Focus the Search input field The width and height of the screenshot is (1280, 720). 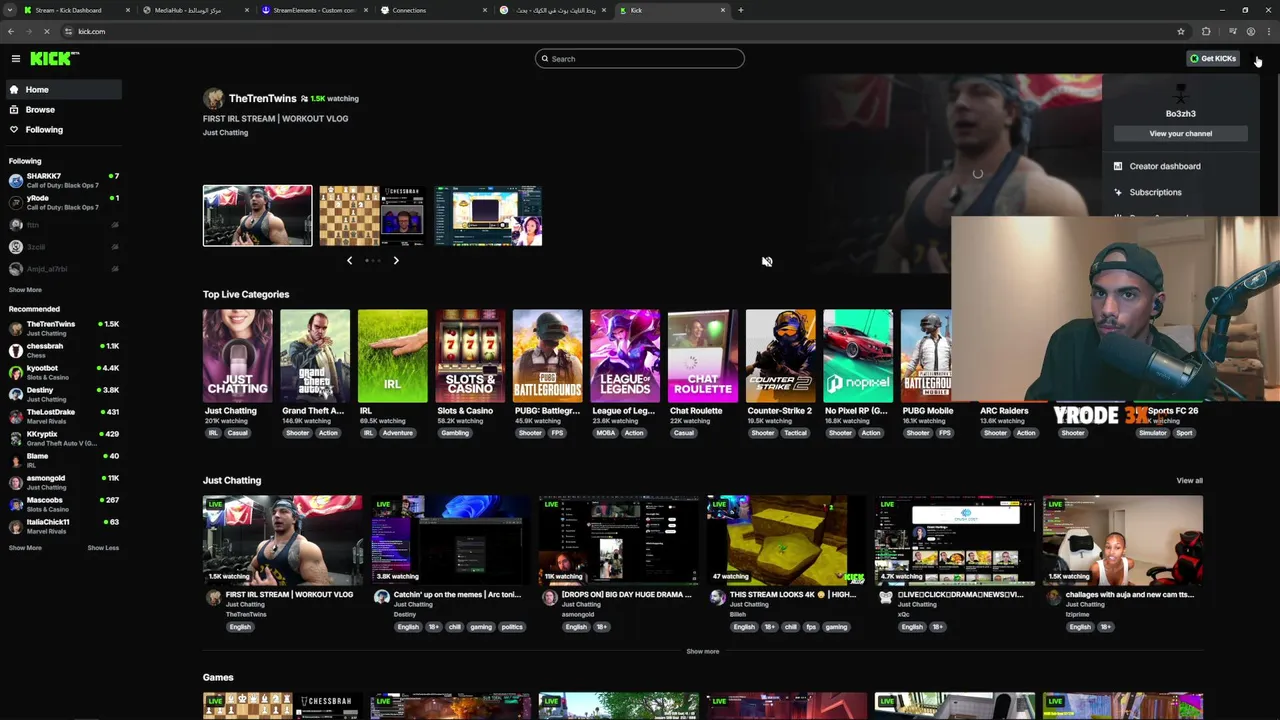(640, 59)
